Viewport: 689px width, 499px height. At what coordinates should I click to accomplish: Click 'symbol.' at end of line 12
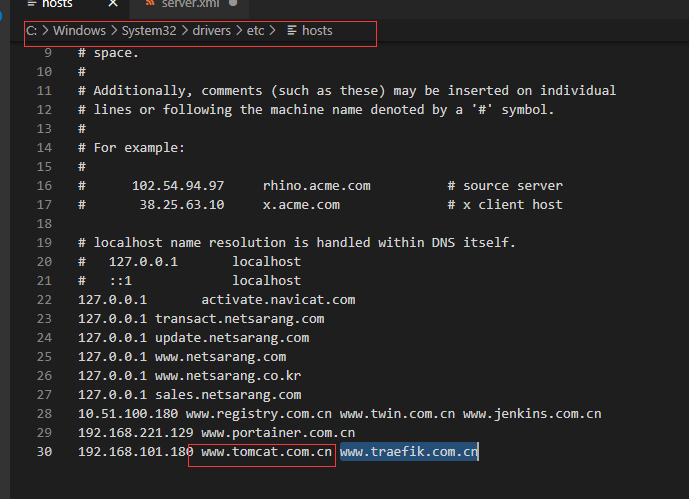(x=528, y=110)
